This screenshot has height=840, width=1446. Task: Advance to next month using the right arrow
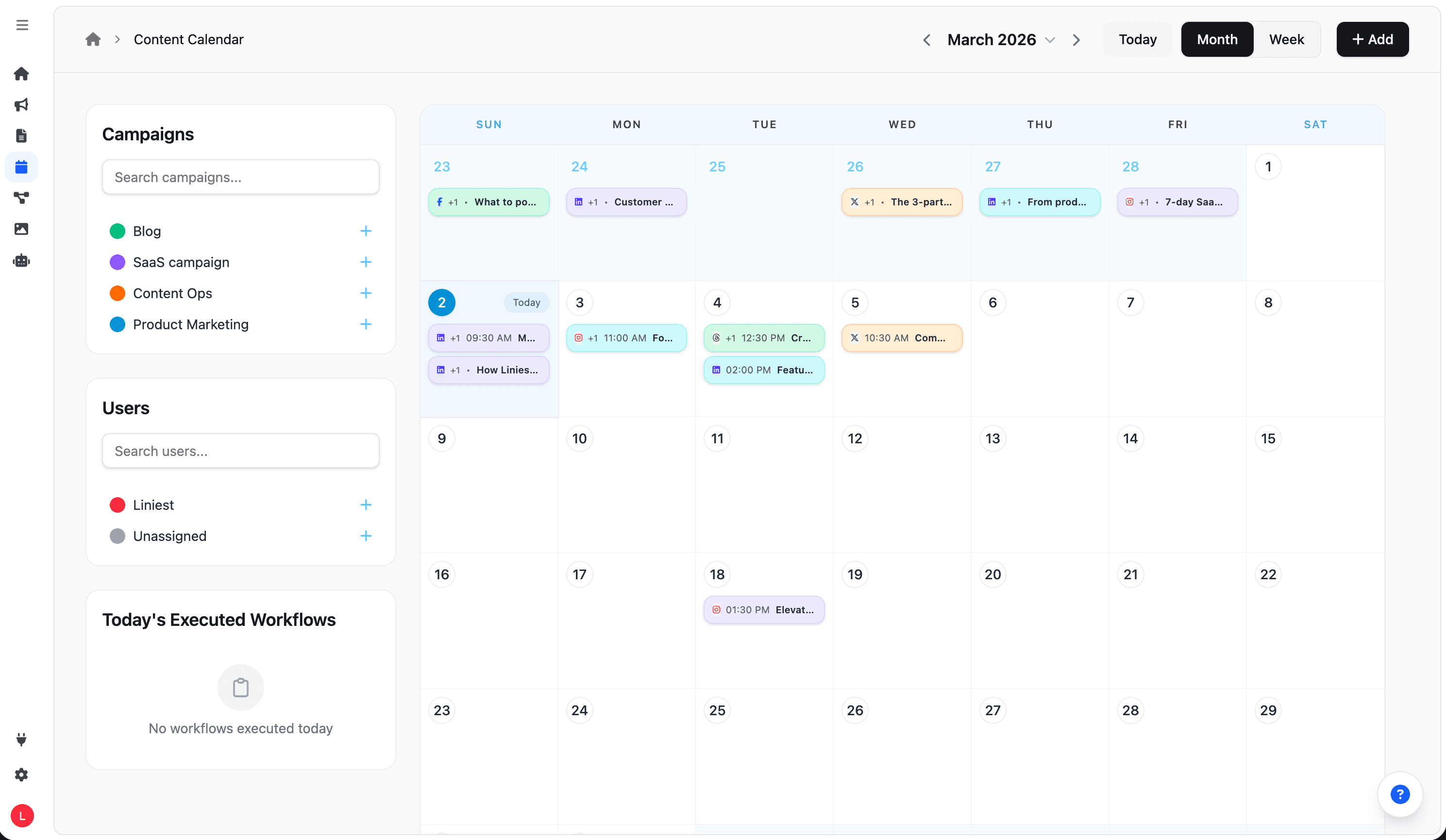point(1076,40)
